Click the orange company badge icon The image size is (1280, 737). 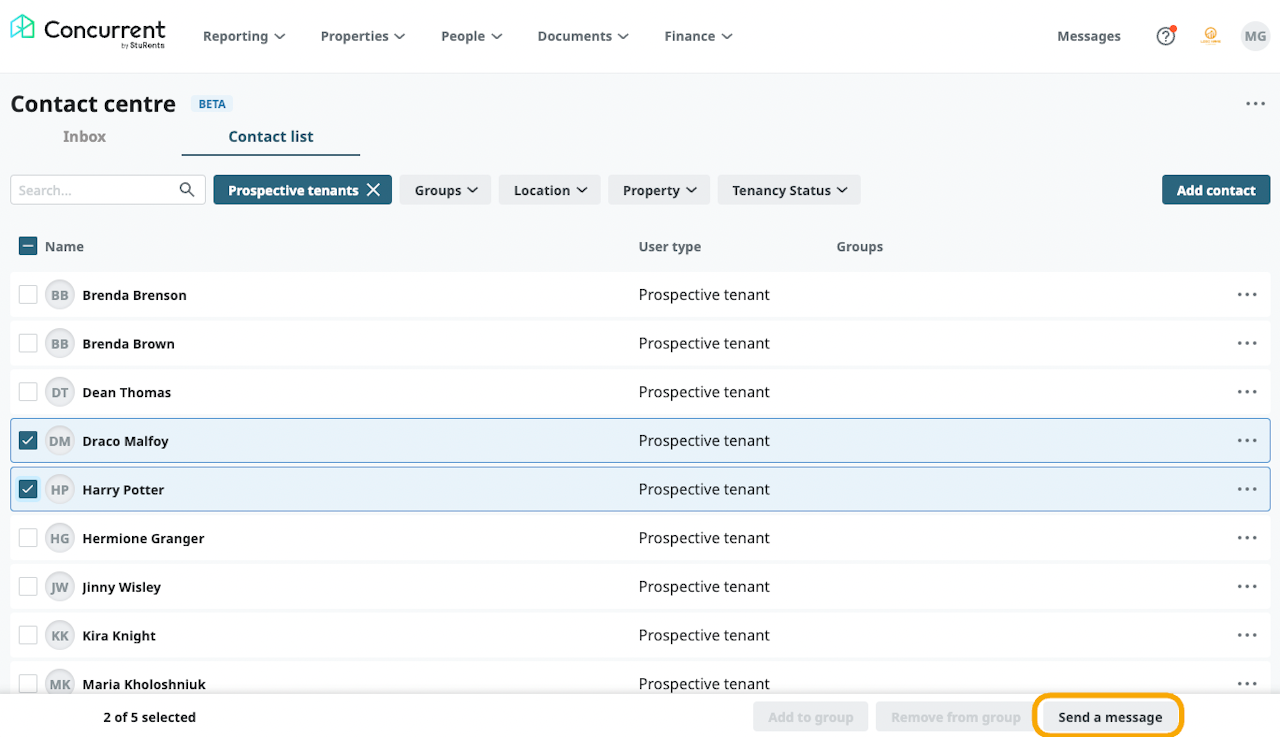click(1210, 36)
